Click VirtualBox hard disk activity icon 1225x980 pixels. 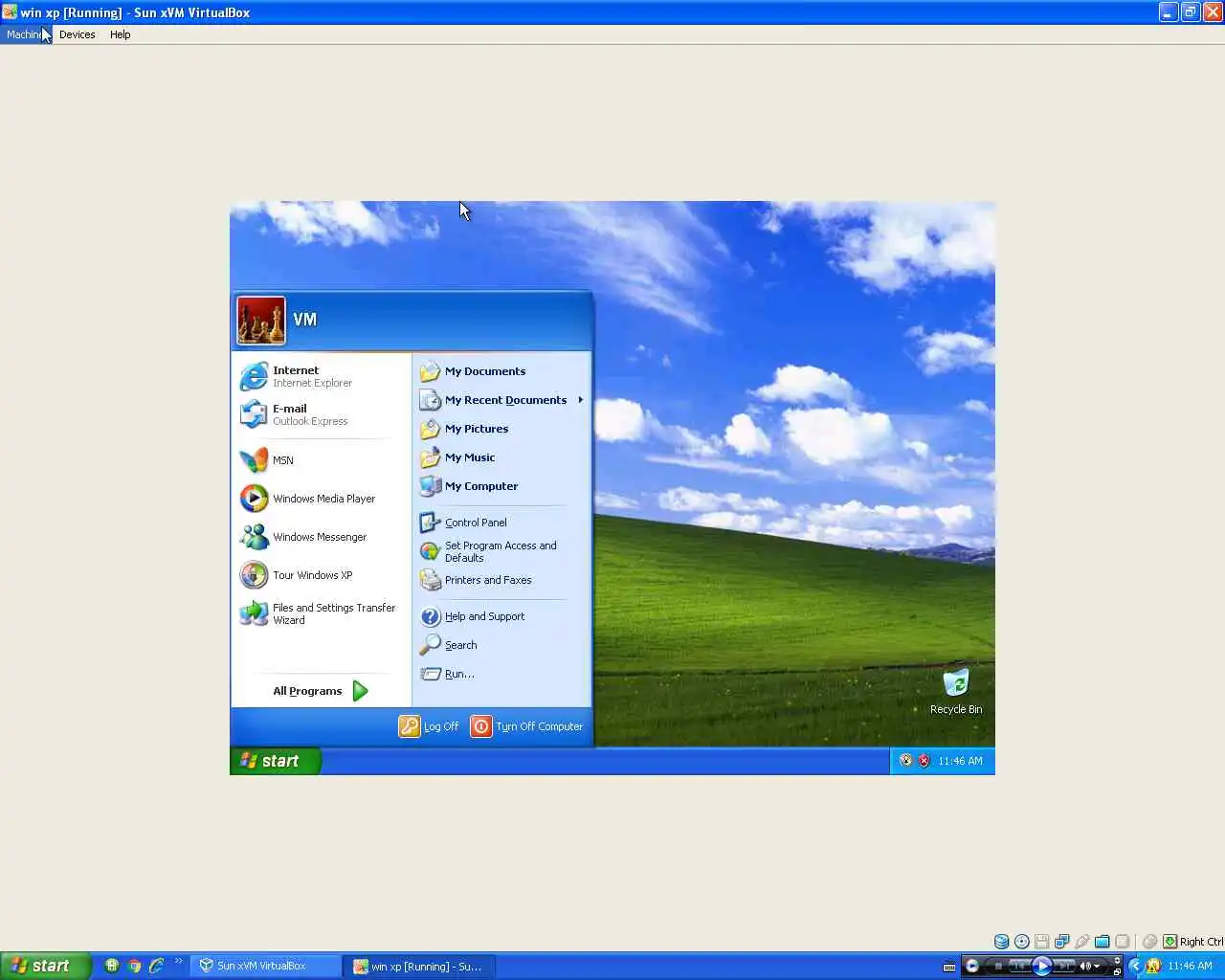pyautogui.click(x=1001, y=942)
